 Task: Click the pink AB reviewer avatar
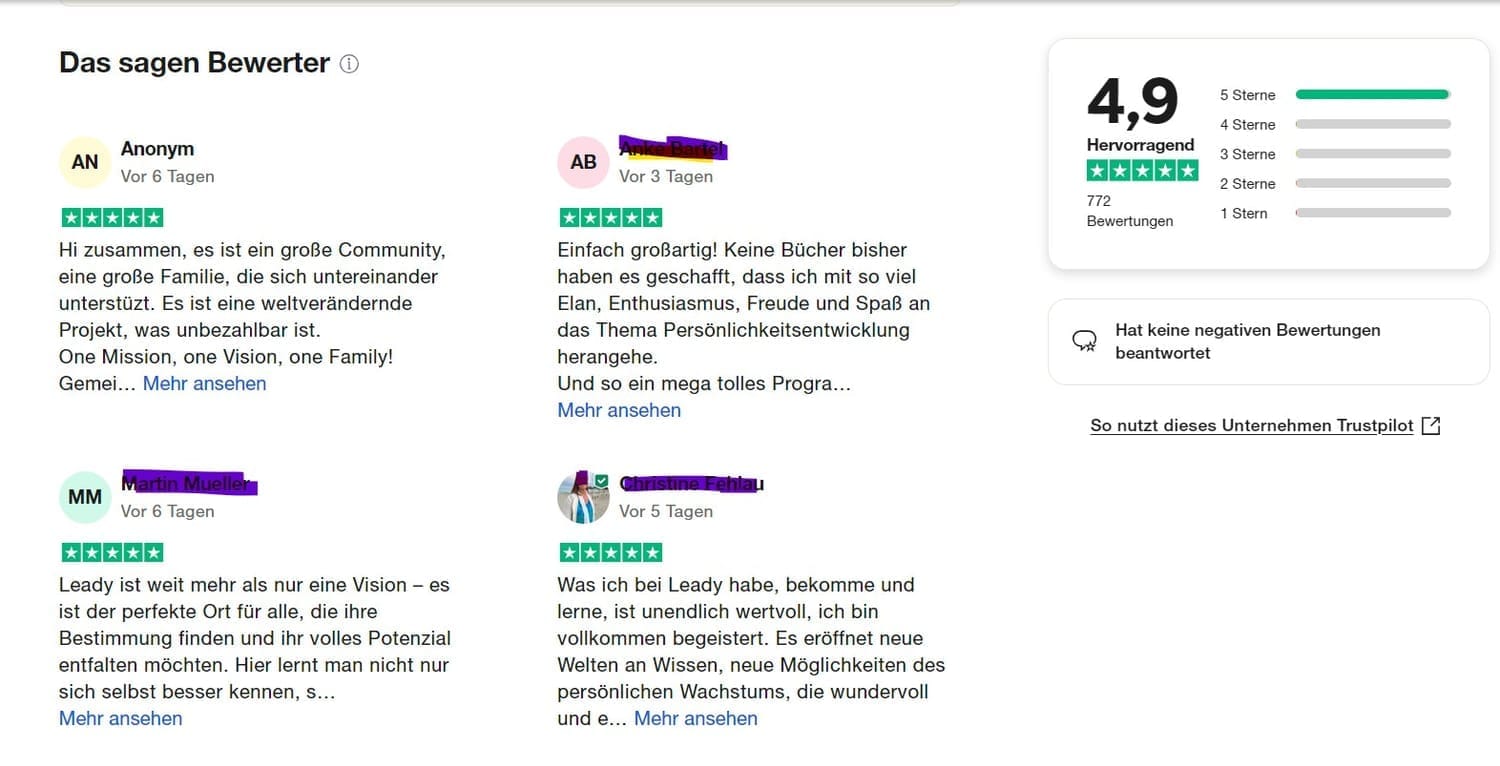point(583,162)
